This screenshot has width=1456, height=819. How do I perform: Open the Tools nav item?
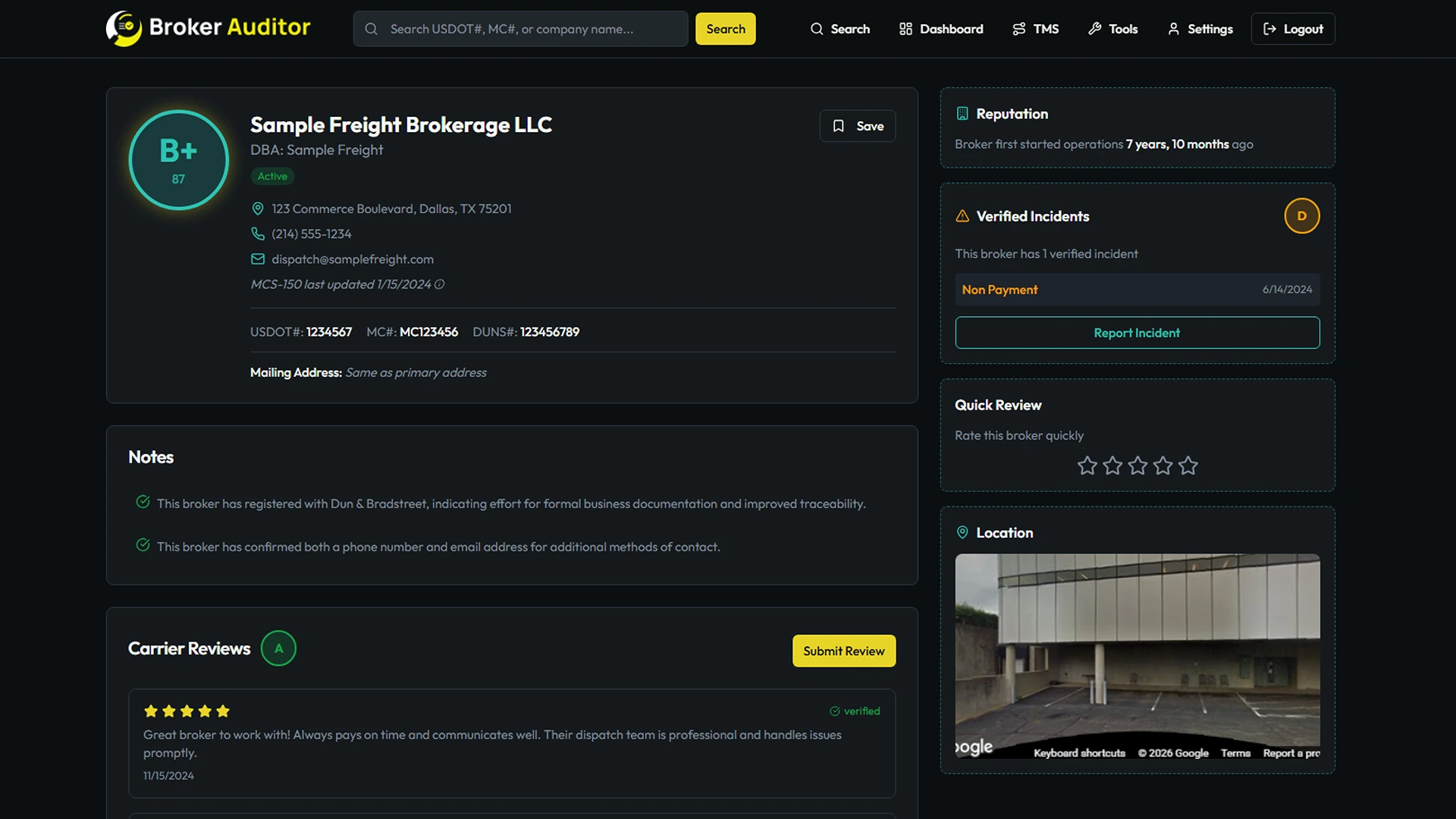(1112, 29)
